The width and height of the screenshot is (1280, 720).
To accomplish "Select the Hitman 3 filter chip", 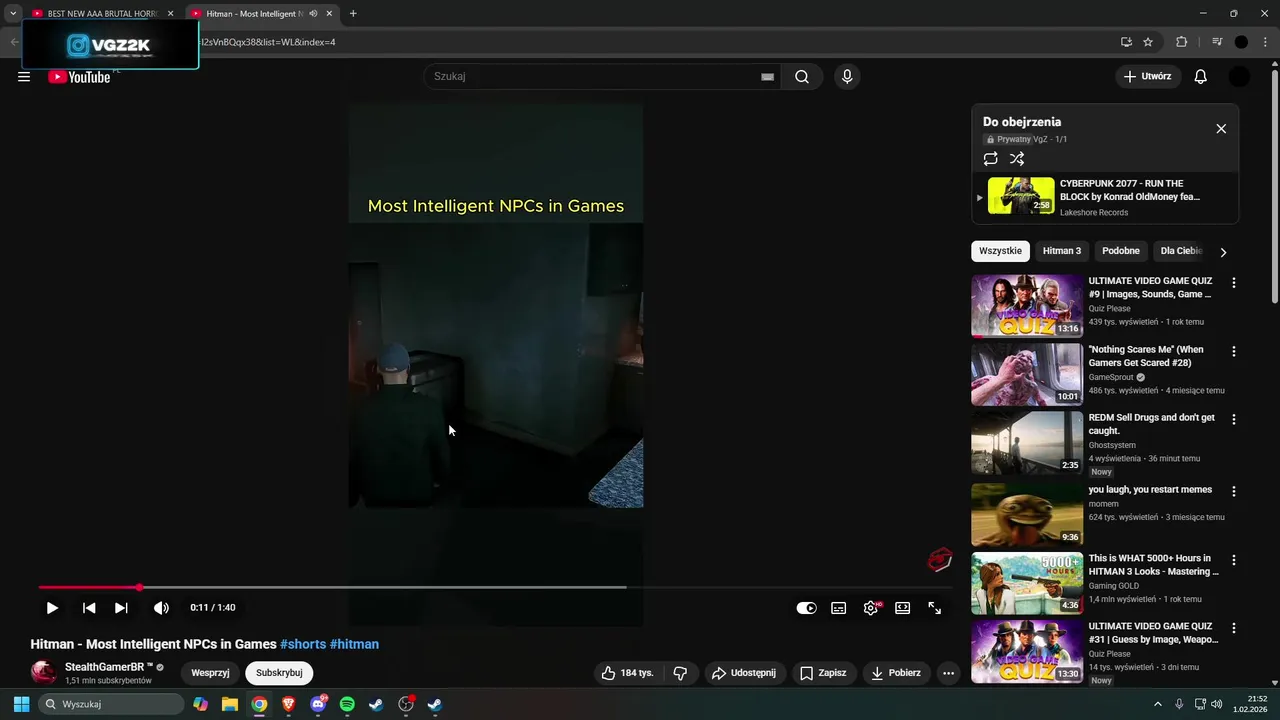I will (x=1062, y=251).
